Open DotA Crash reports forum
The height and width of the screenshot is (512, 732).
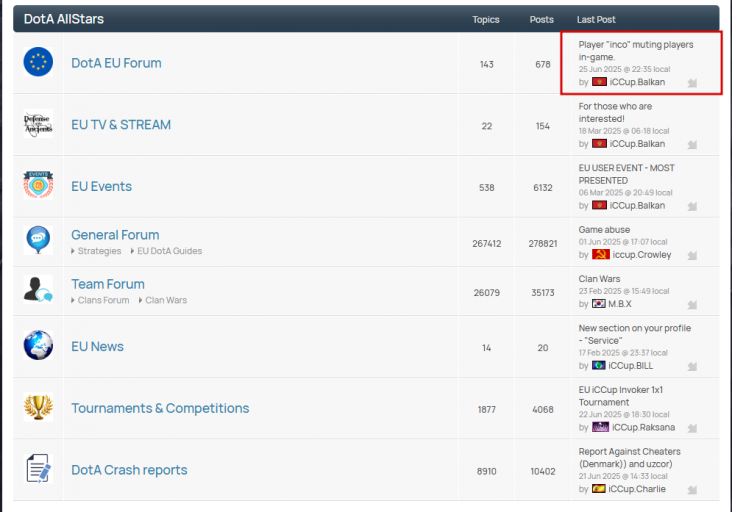(129, 470)
